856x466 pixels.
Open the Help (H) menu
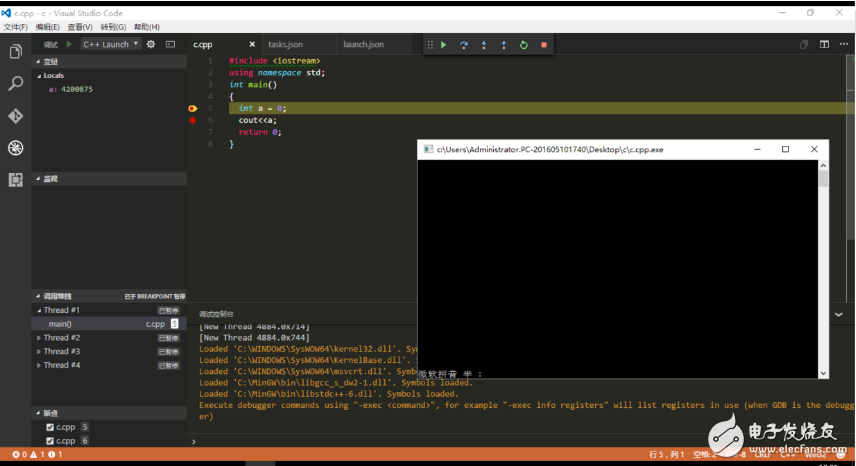(147, 27)
